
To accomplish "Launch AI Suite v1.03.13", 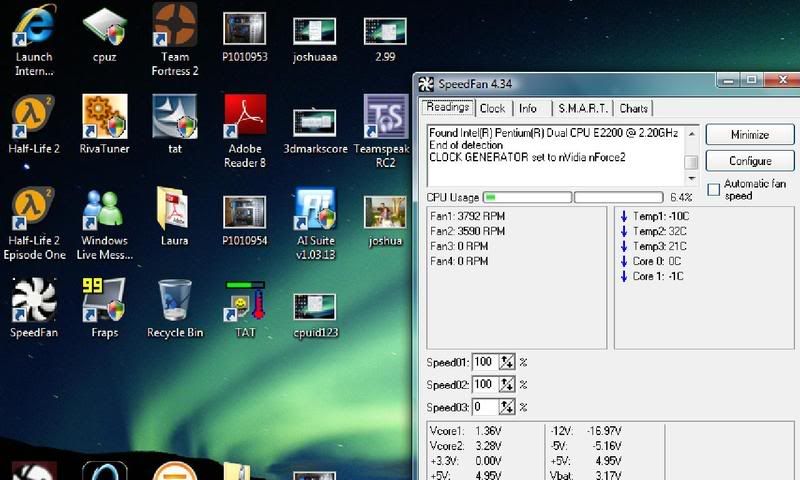I will 315,223.
